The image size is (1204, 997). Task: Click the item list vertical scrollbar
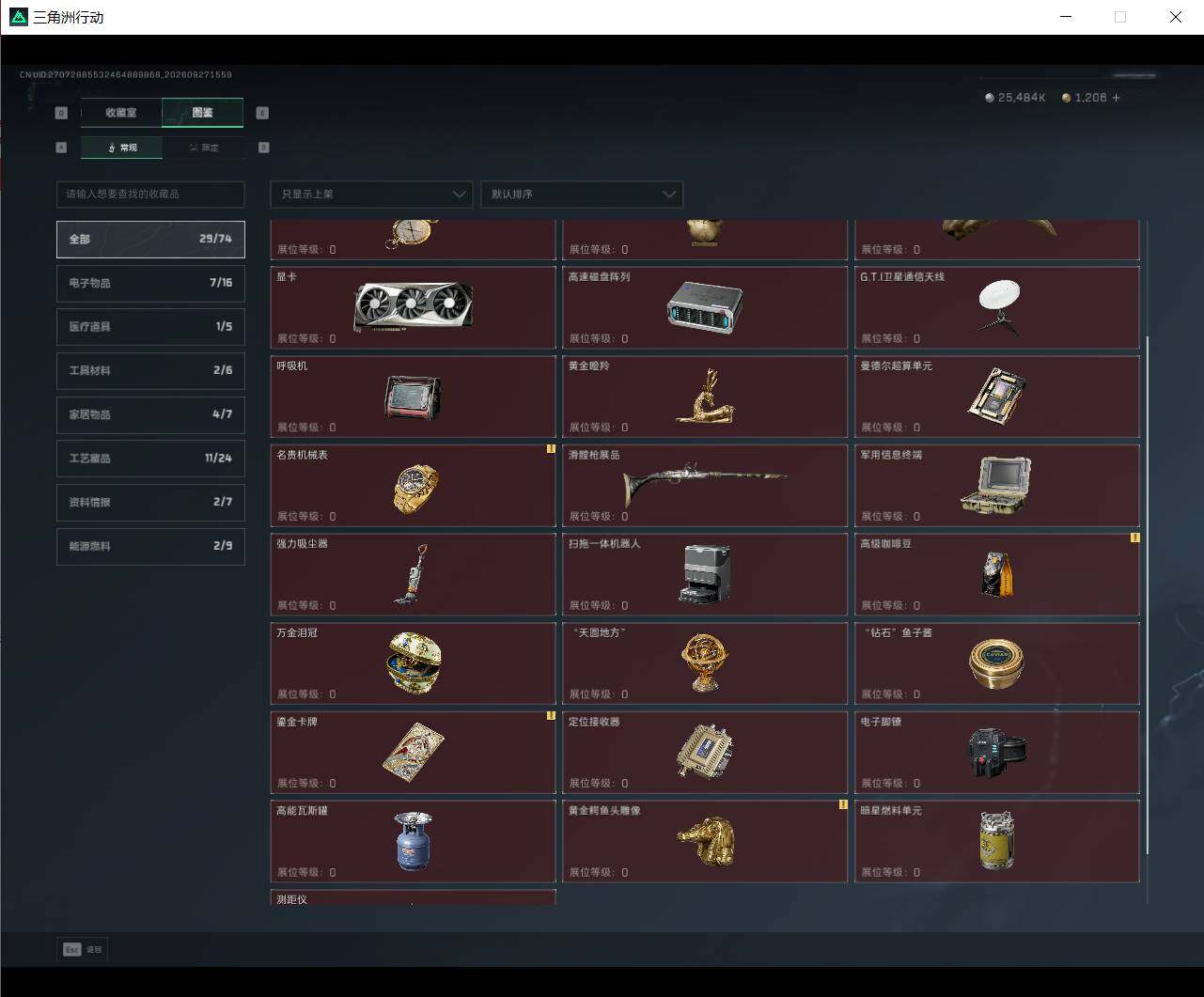pyautogui.click(x=1147, y=594)
